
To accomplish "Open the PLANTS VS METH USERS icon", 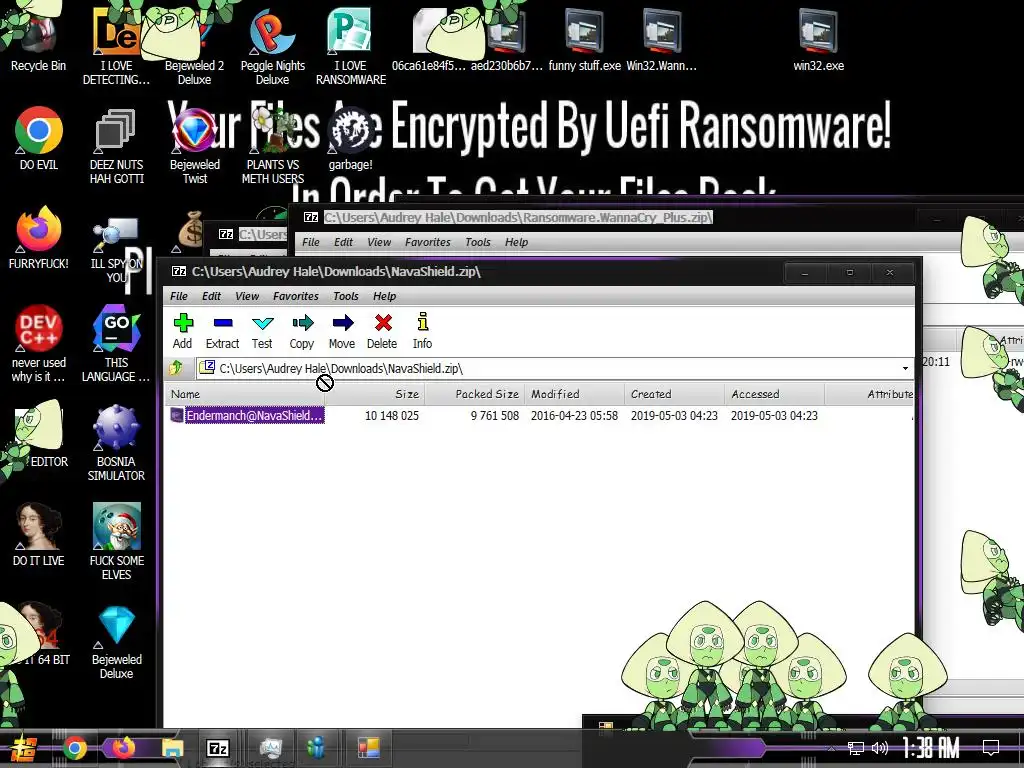I will pos(272,146).
